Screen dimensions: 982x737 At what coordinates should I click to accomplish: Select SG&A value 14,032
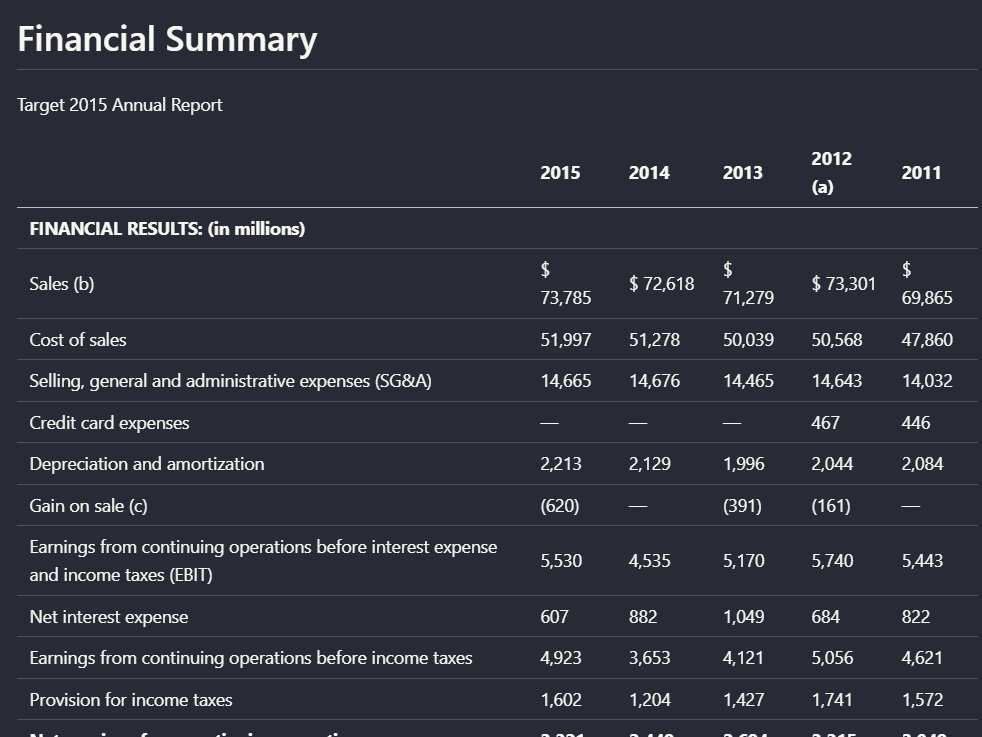(x=927, y=381)
